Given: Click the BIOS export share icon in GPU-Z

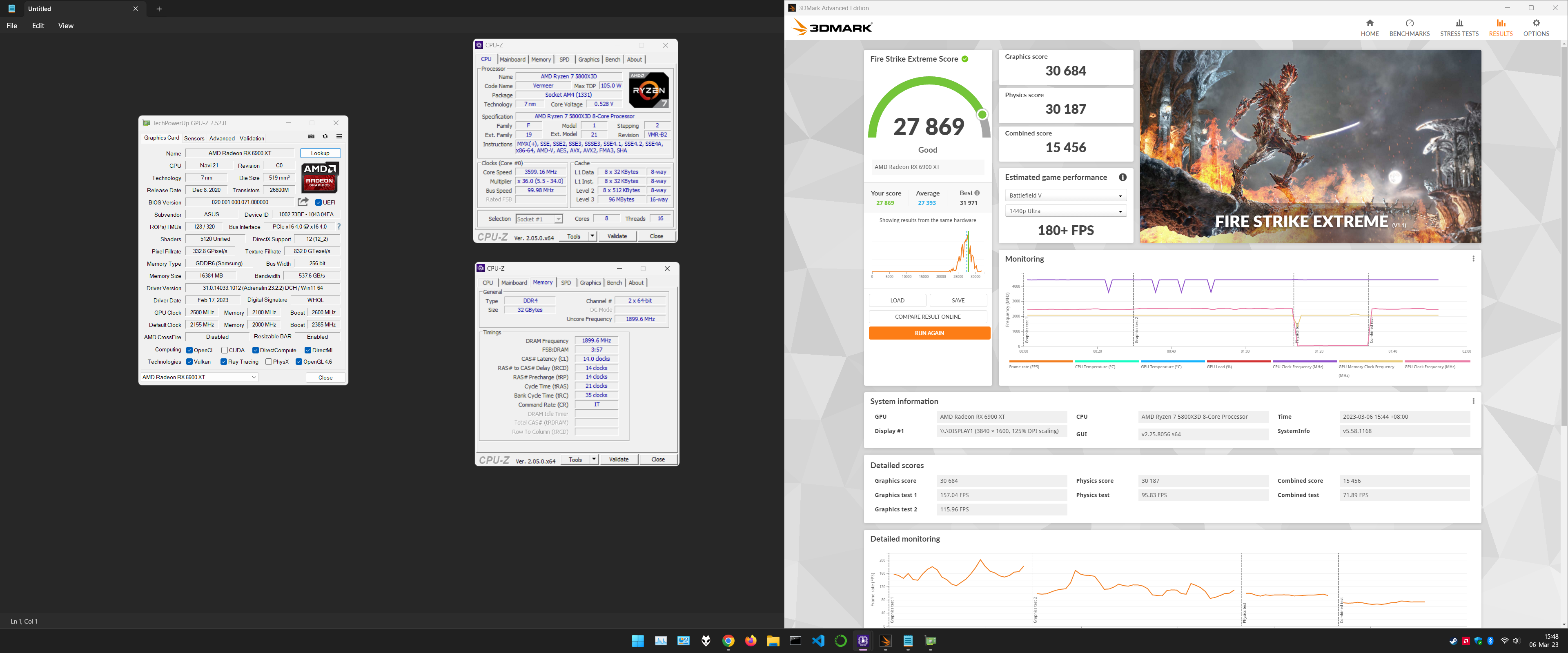Looking at the screenshot, I should [x=303, y=202].
